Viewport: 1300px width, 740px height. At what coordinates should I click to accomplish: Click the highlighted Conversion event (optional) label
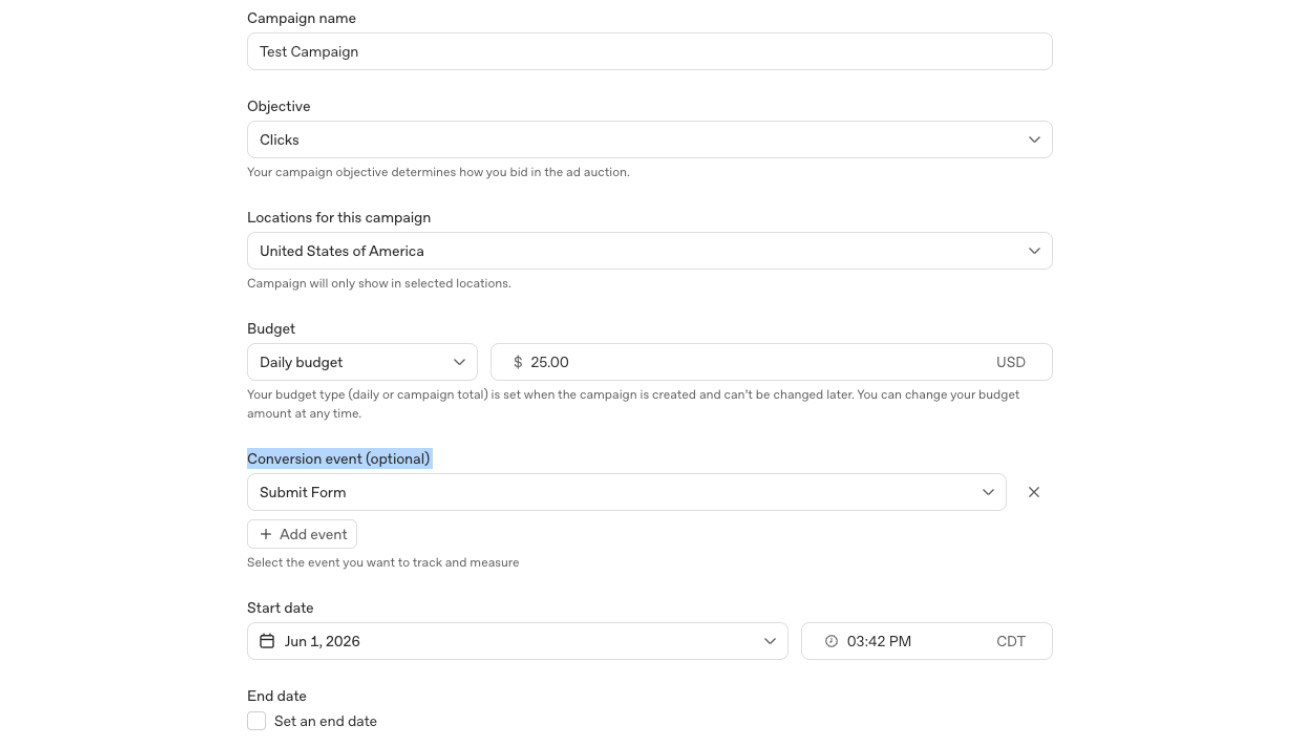[339, 459]
